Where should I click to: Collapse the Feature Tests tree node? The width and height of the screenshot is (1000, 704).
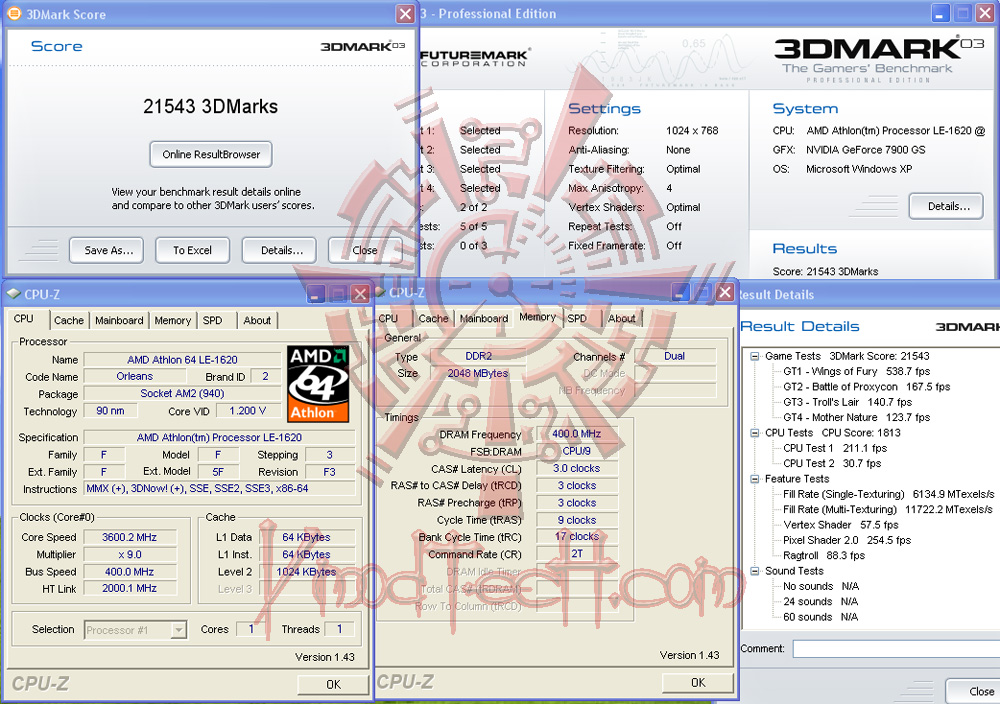click(754, 479)
